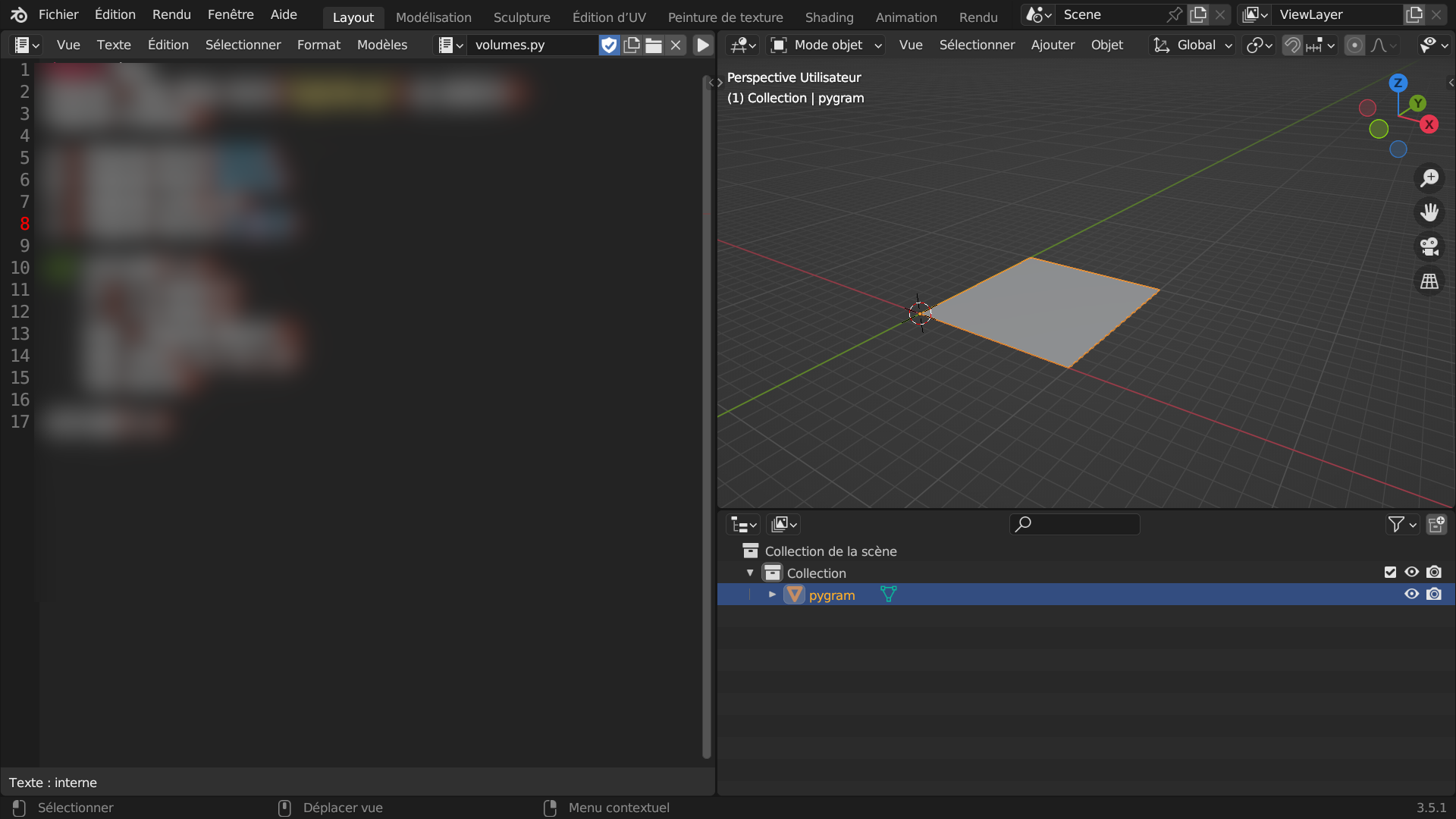Switch perspective/orthographic grid icon
Viewport: 1456px width, 819px height.
[1429, 281]
